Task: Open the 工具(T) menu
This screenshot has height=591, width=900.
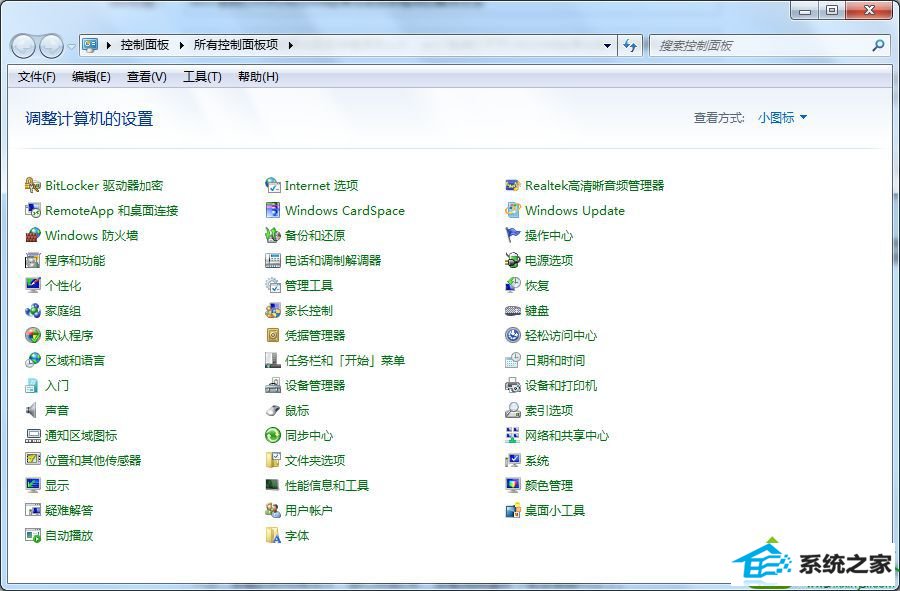Action: [x=202, y=77]
